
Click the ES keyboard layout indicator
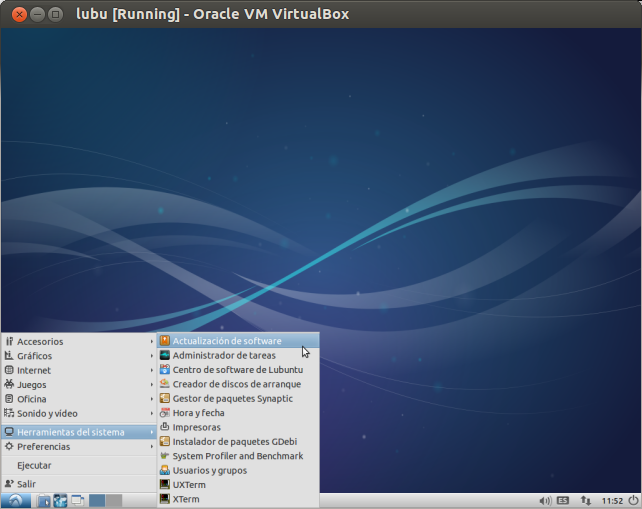click(x=564, y=500)
